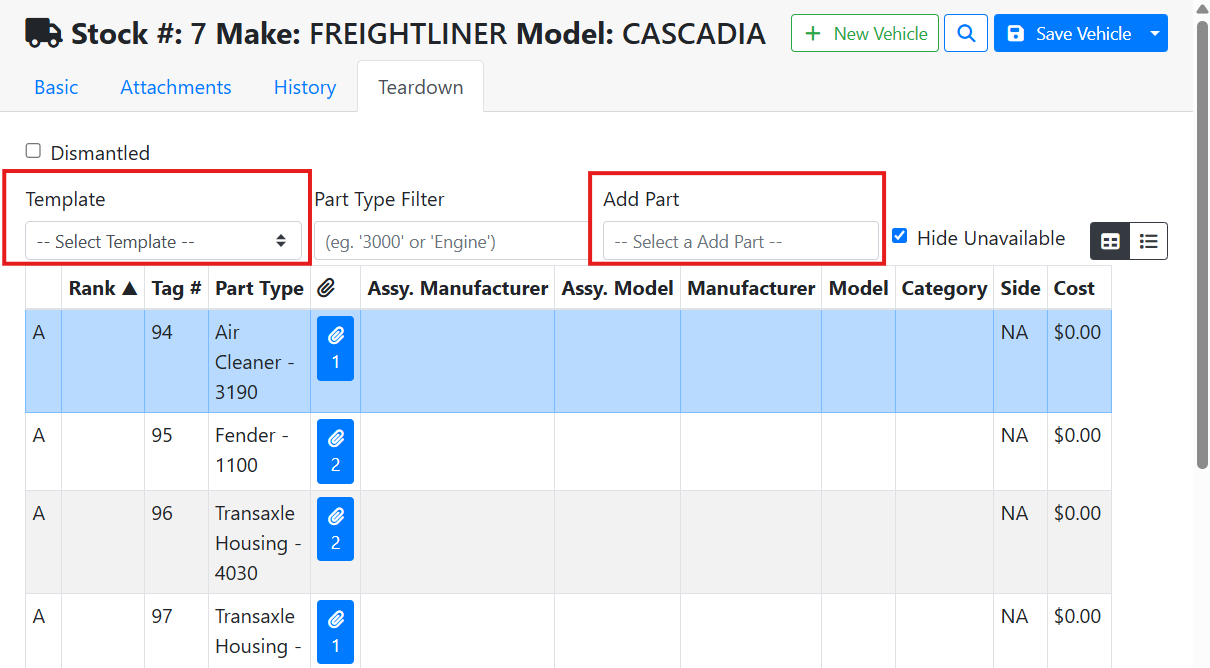
Task: Open attachments for Fender tag 95
Action: (335, 451)
